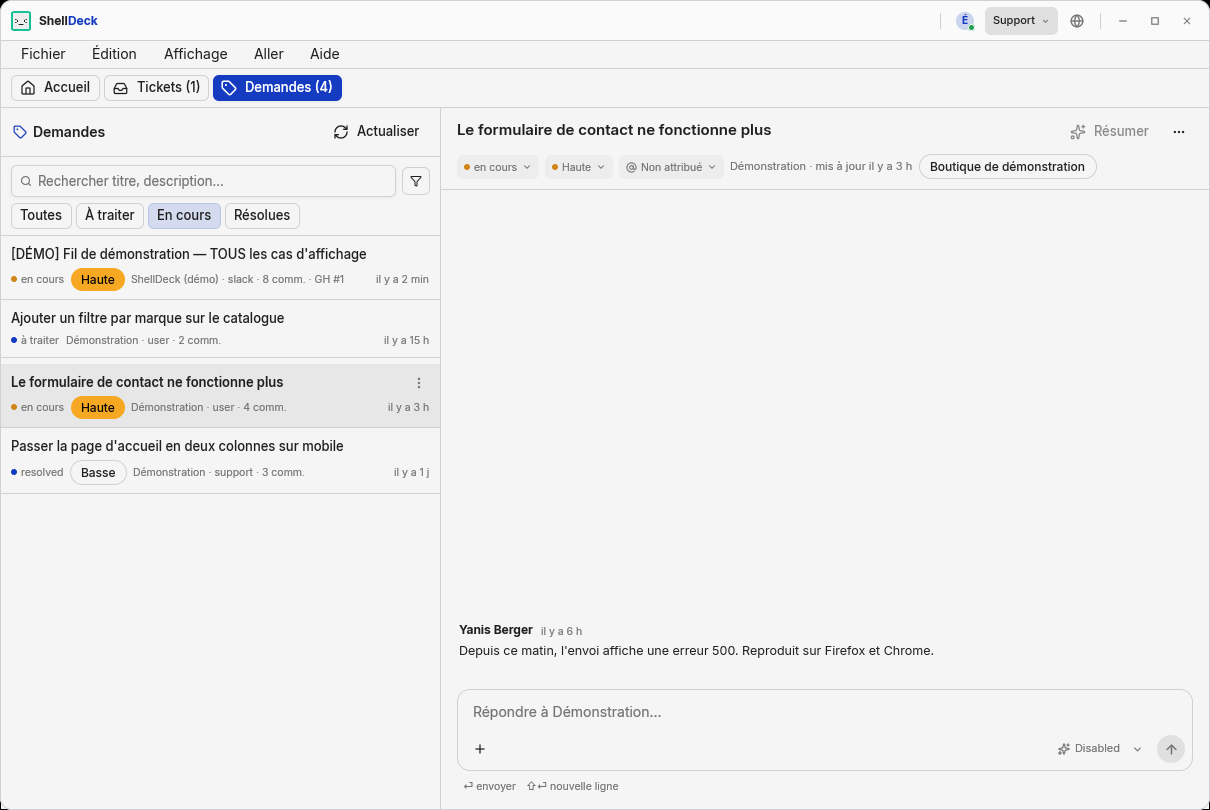The image size is (1210, 810).
Task: Click the Haute badge on the DÉMO row
Action: 98,280
